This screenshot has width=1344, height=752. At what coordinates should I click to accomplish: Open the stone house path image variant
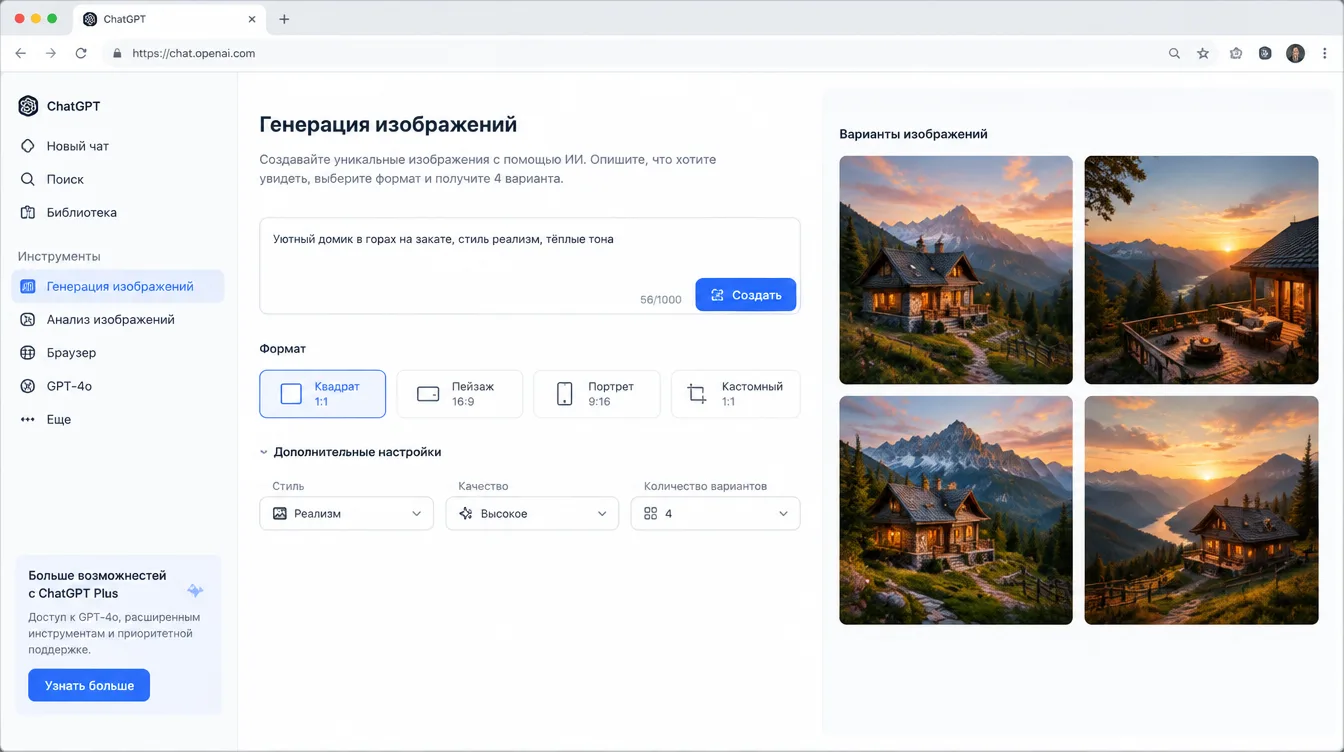(956, 270)
